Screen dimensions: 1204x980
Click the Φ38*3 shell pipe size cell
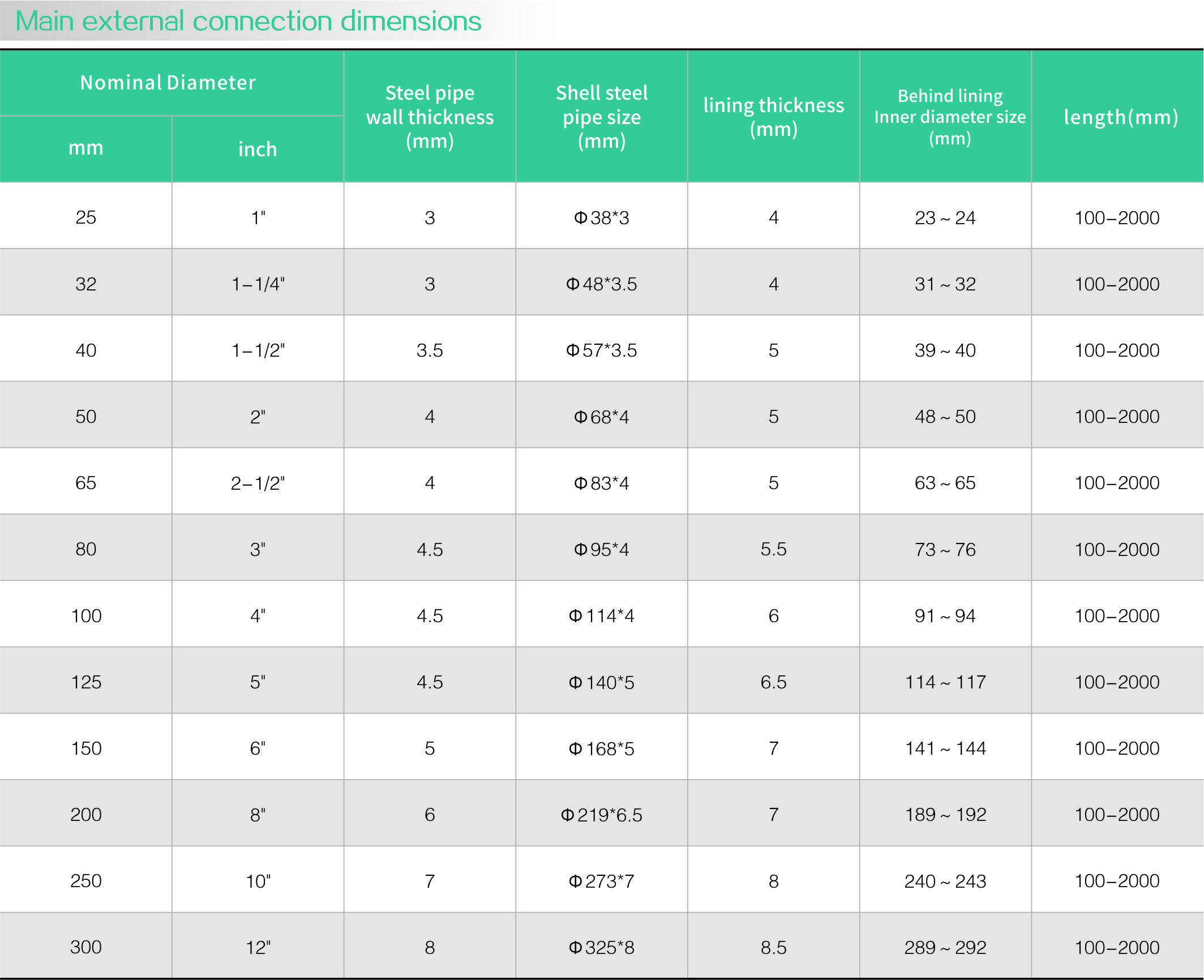602,218
